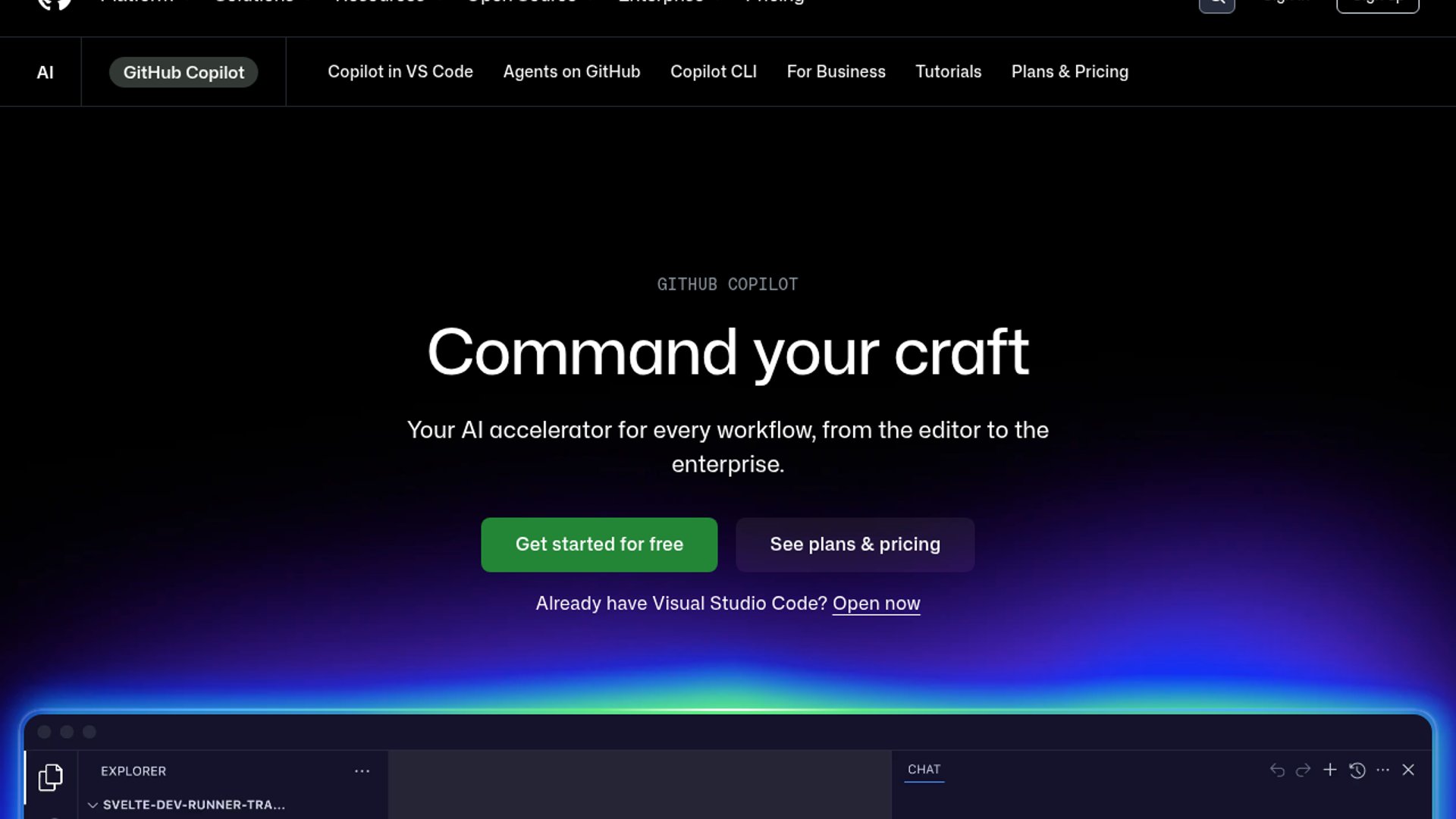Viewport: 1456px width, 819px height.
Task: Click the chat undo arrow icon
Action: (1277, 770)
